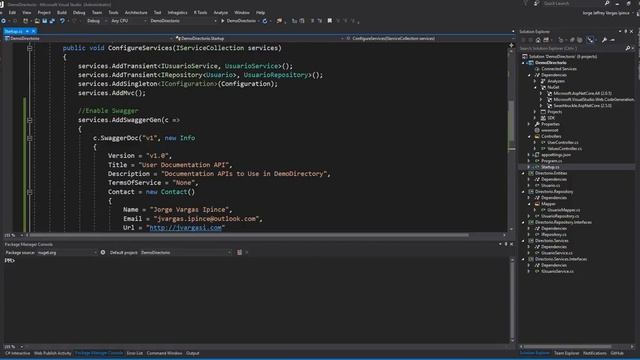The height and width of the screenshot is (360, 640).
Task: Switch to the C# Interactive tab
Action: [18, 353]
